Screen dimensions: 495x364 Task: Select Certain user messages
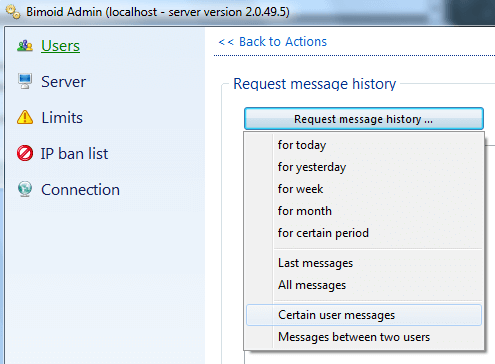[364, 315]
